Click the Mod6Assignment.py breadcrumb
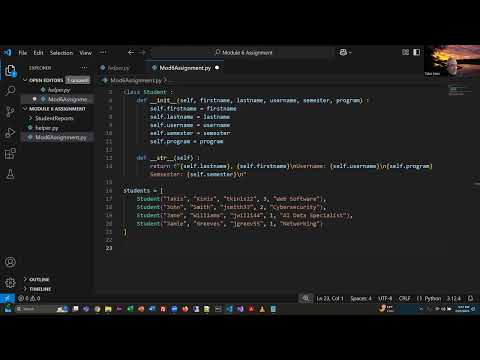The height and width of the screenshot is (360, 480). pyautogui.click(x=136, y=80)
